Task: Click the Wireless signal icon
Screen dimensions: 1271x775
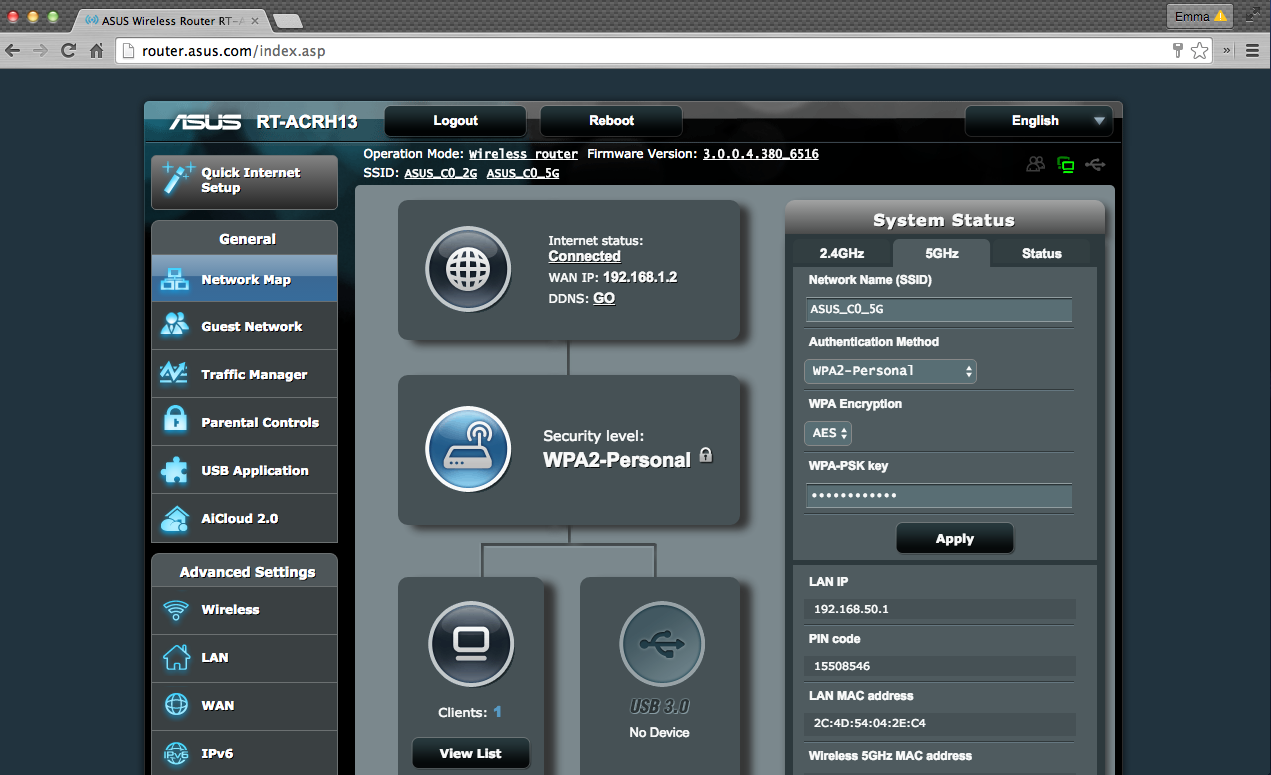Action: (x=176, y=610)
